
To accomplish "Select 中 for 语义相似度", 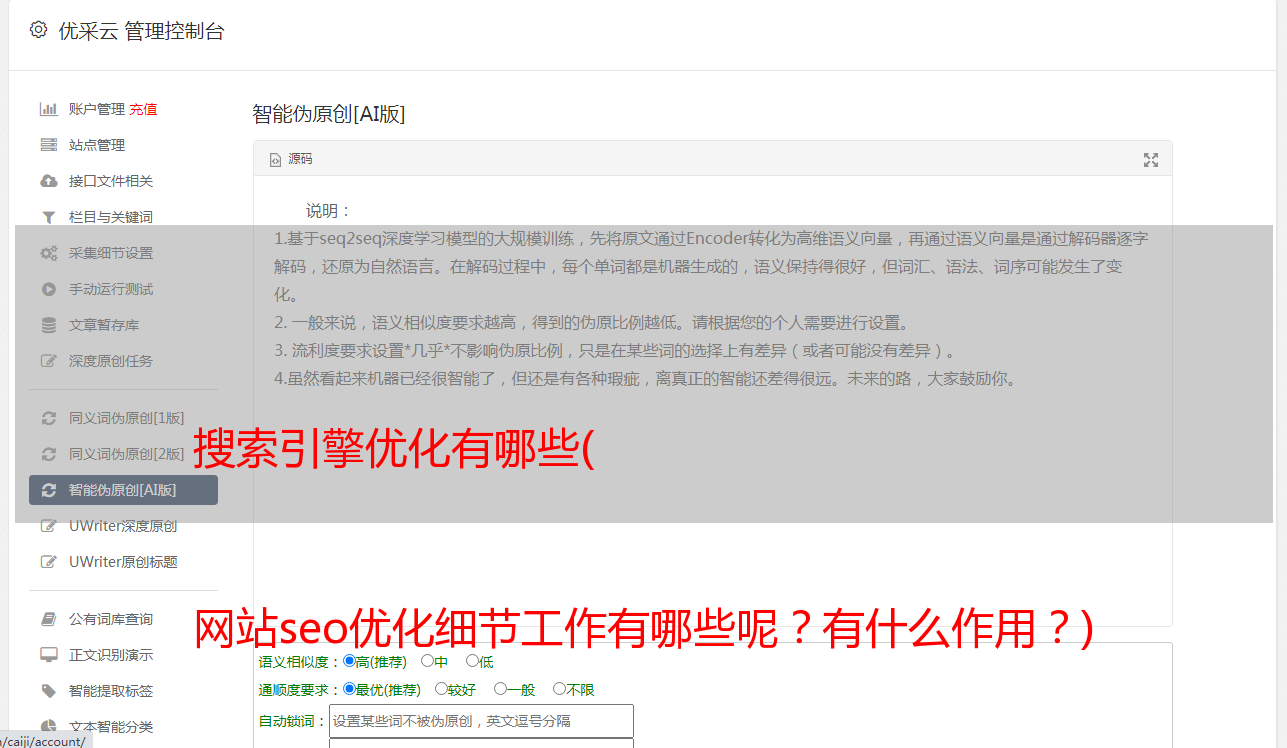I will point(427,661).
